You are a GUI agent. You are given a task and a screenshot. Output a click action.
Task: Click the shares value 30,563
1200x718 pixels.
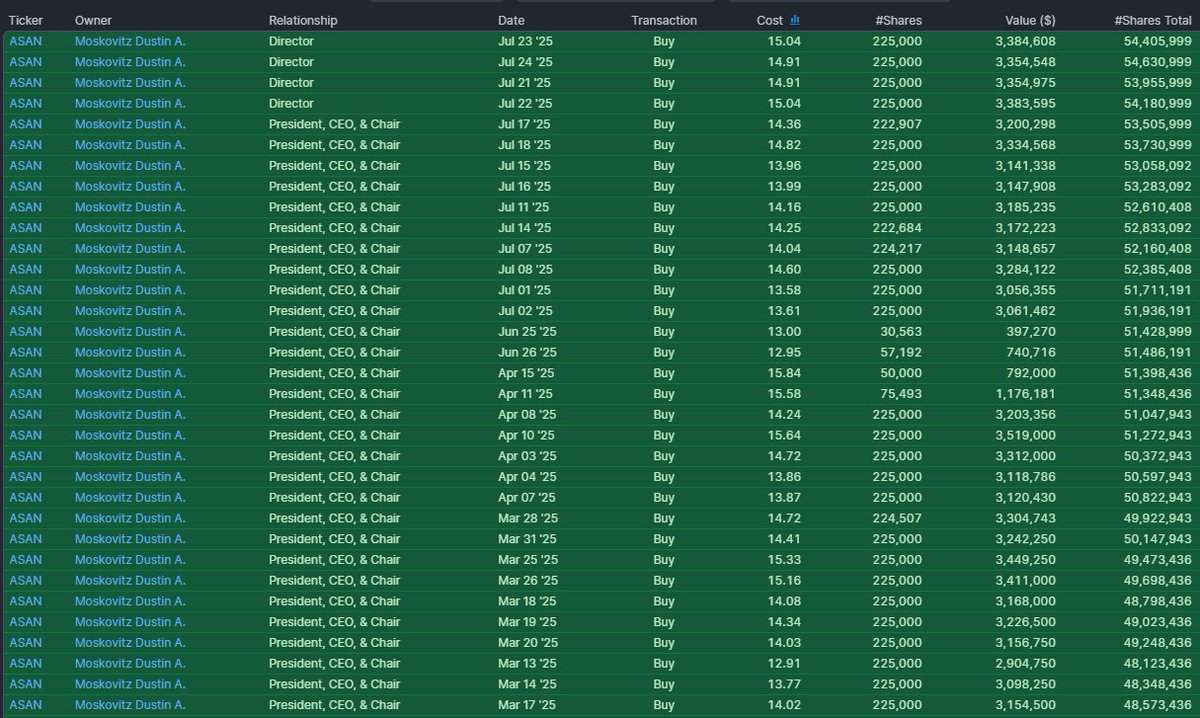[x=901, y=332]
